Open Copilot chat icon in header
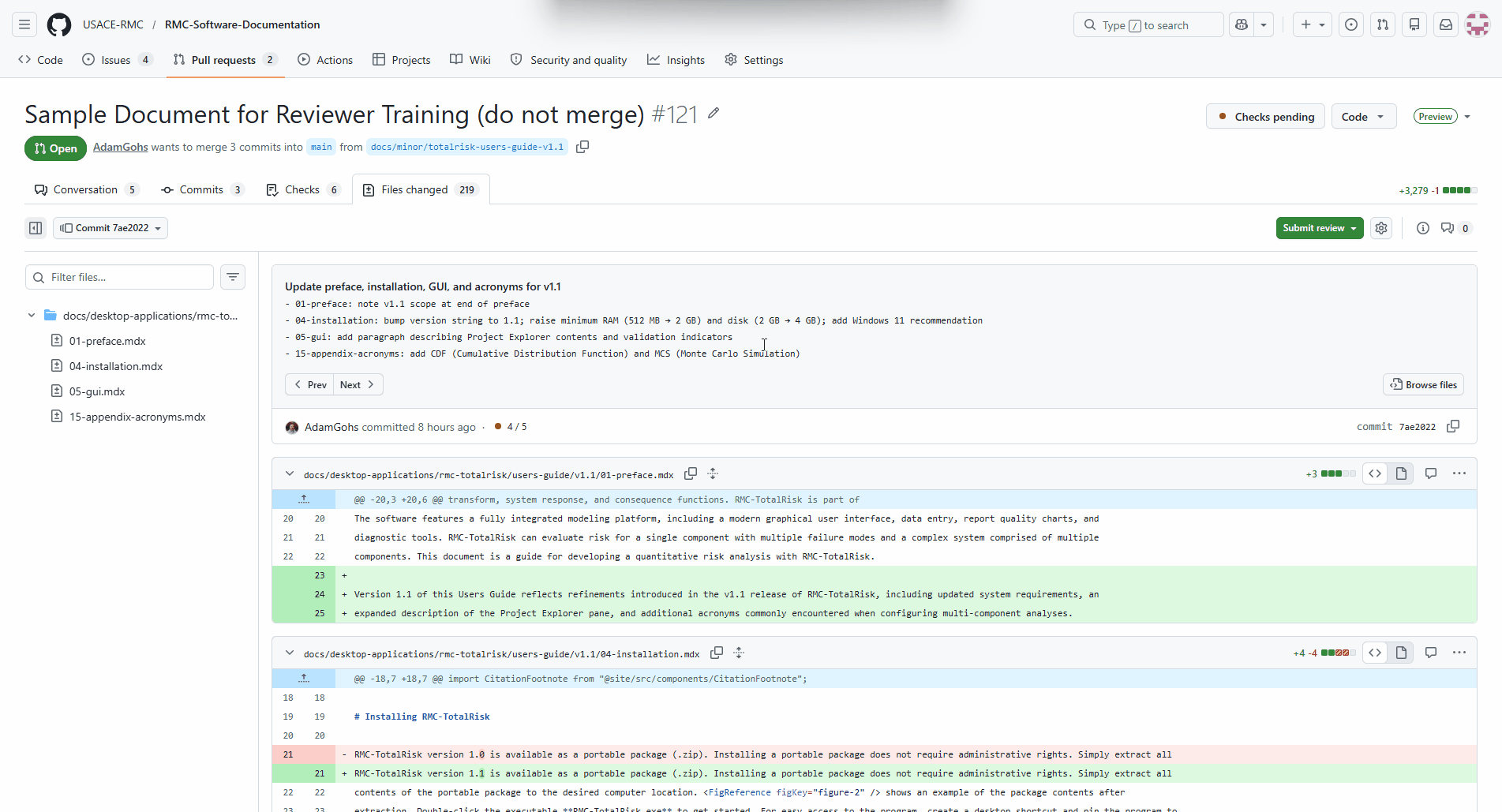 pyautogui.click(x=1242, y=24)
